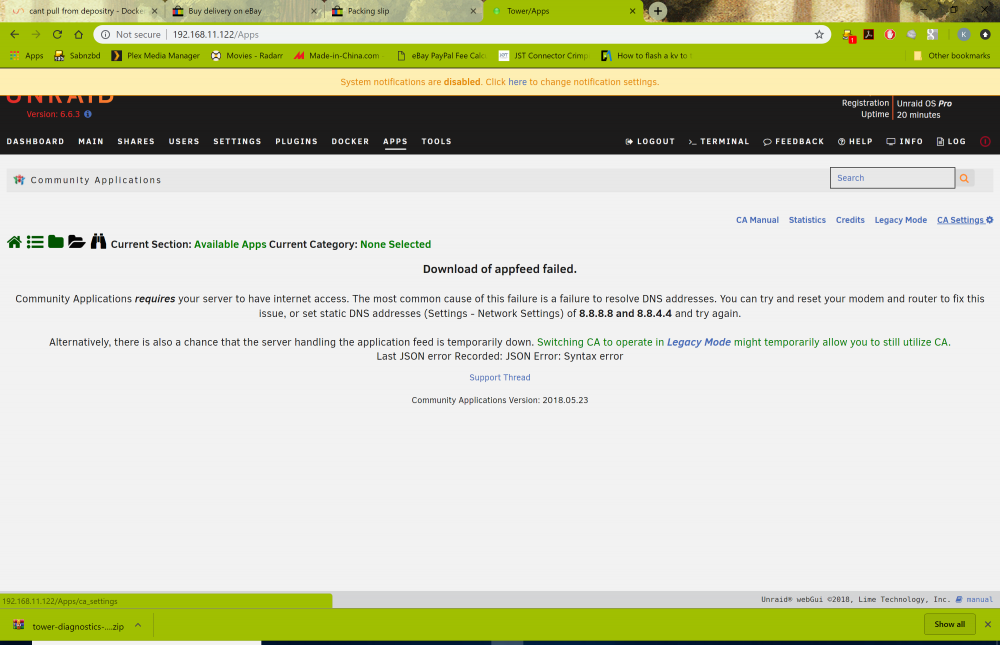Click 'here' to change notification settings
The width and height of the screenshot is (1000, 645).
click(x=517, y=82)
